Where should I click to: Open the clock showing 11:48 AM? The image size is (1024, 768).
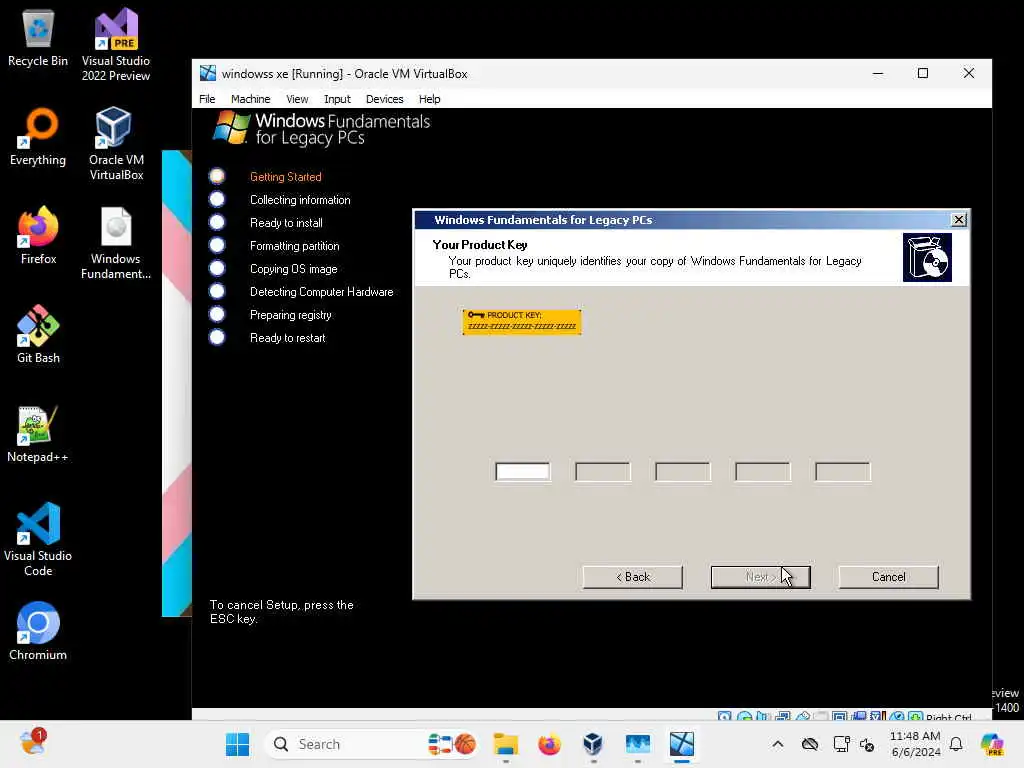(x=916, y=744)
